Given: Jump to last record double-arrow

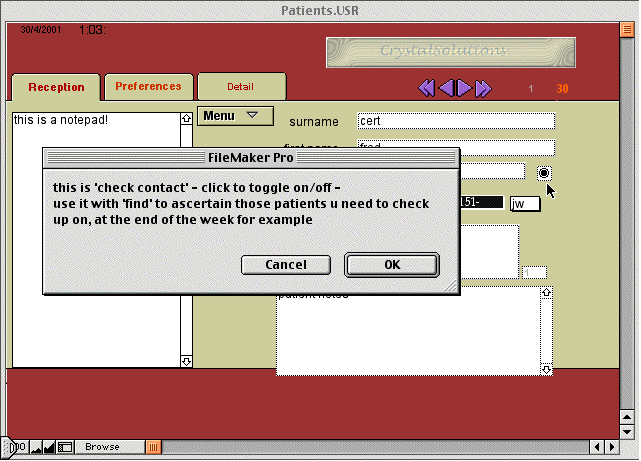Looking at the screenshot, I should (x=483, y=88).
